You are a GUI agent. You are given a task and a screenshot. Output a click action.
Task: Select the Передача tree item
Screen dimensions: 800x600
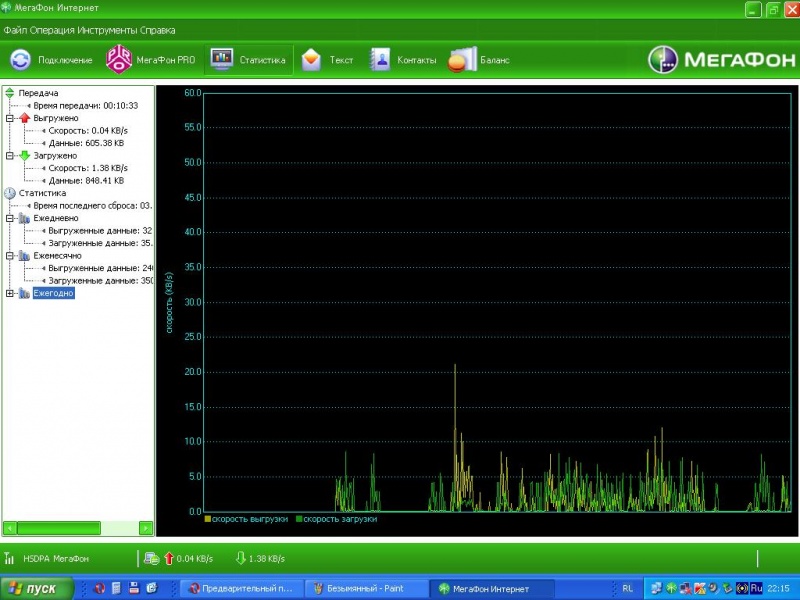click(38, 93)
